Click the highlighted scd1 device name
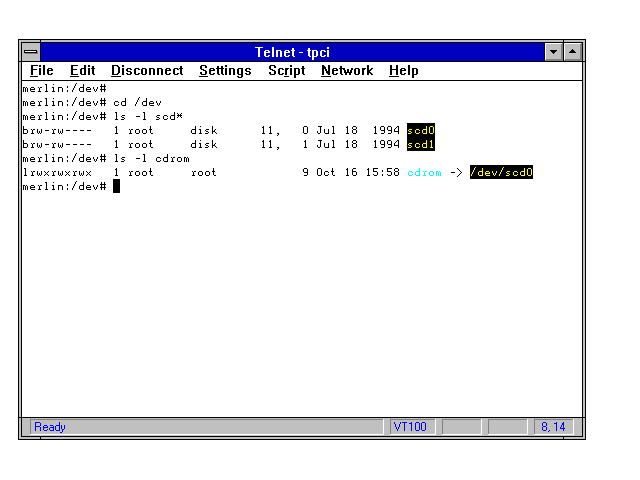 pyautogui.click(x=421, y=144)
